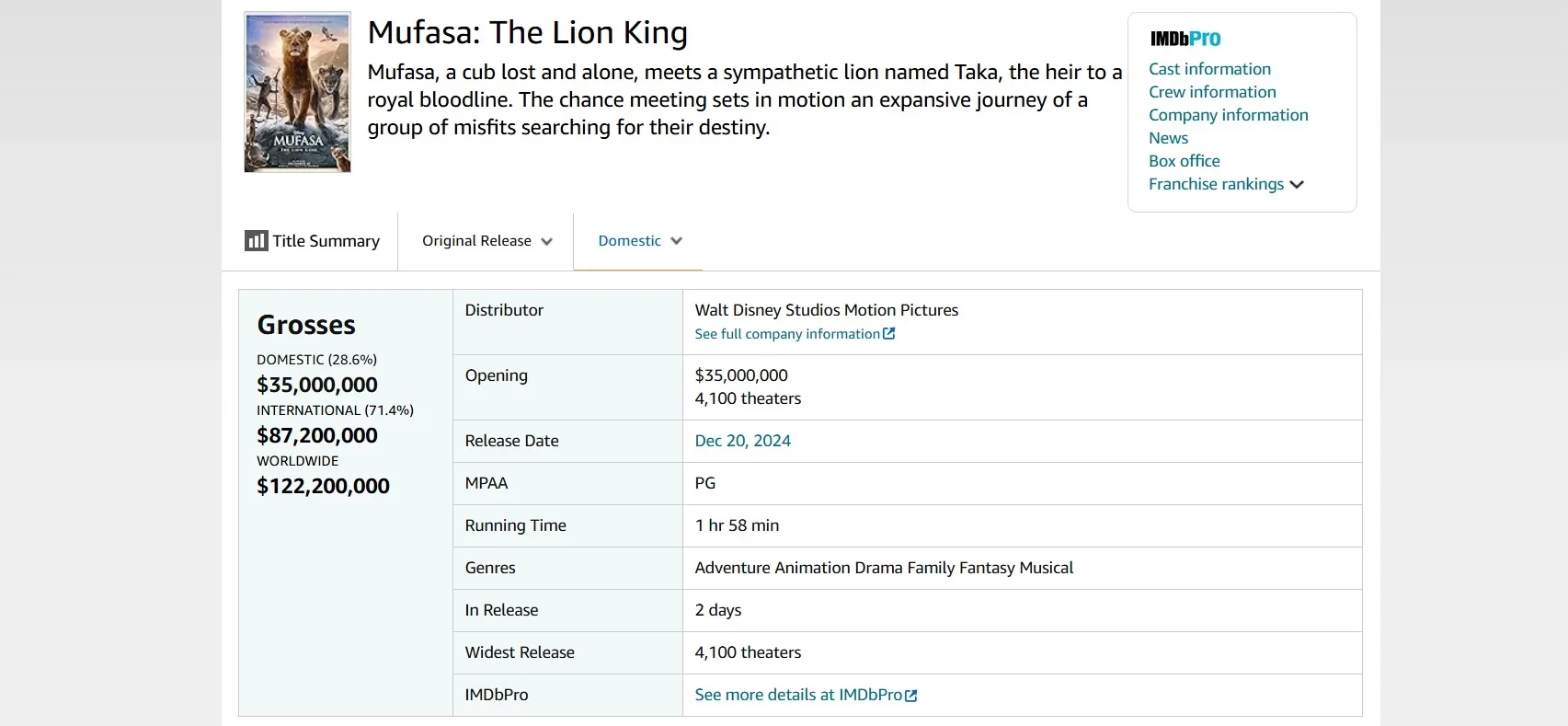Open Crew information link
The width and height of the screenshot is (1568, 726).
tap(1212, 92)
